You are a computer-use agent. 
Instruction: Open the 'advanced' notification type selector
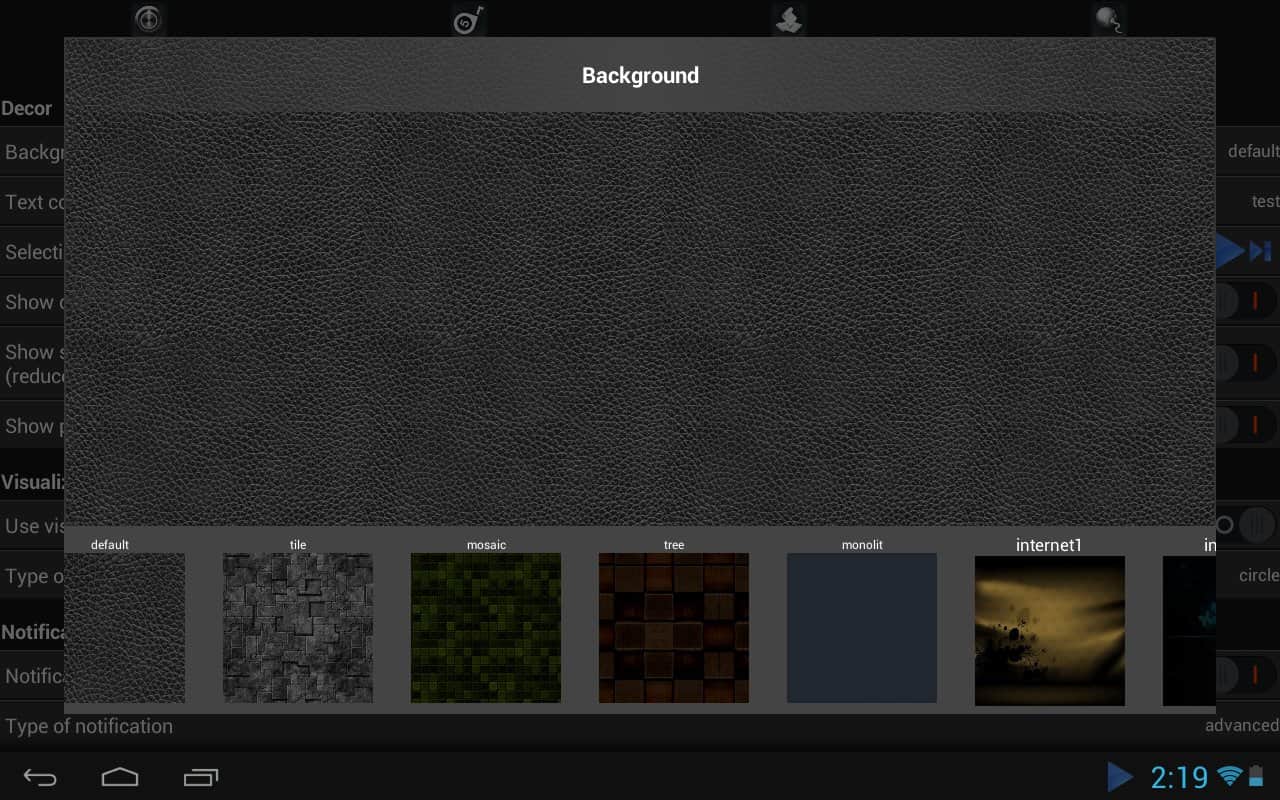click(x=1241, y=725)
